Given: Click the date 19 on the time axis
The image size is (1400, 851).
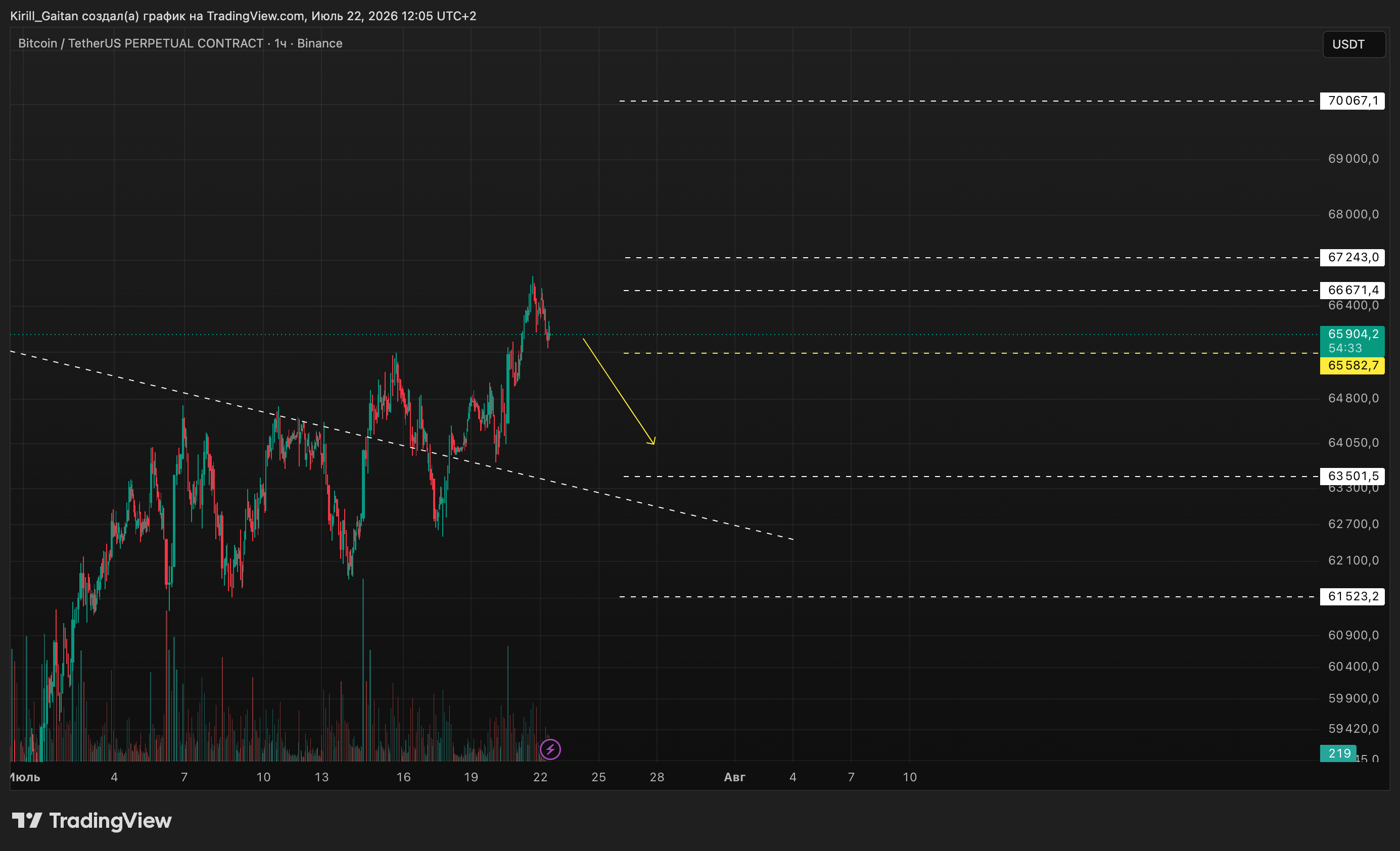Looking at the screenshot, I should (471, 777).
